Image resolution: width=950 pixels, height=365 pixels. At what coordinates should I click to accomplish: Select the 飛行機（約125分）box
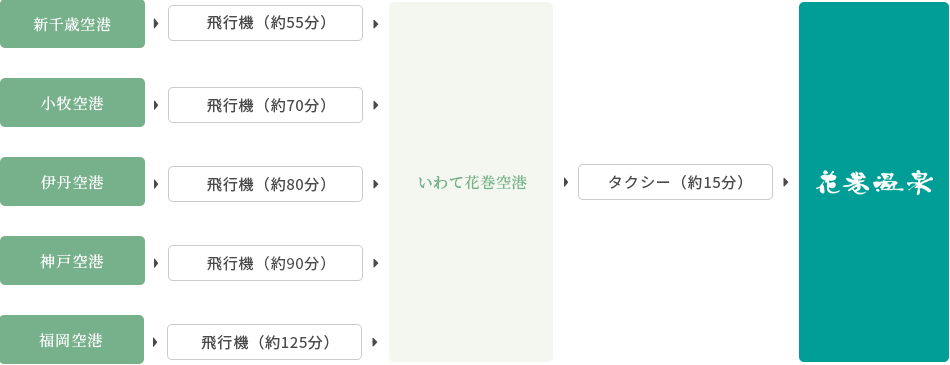click(x=265, y=342)
